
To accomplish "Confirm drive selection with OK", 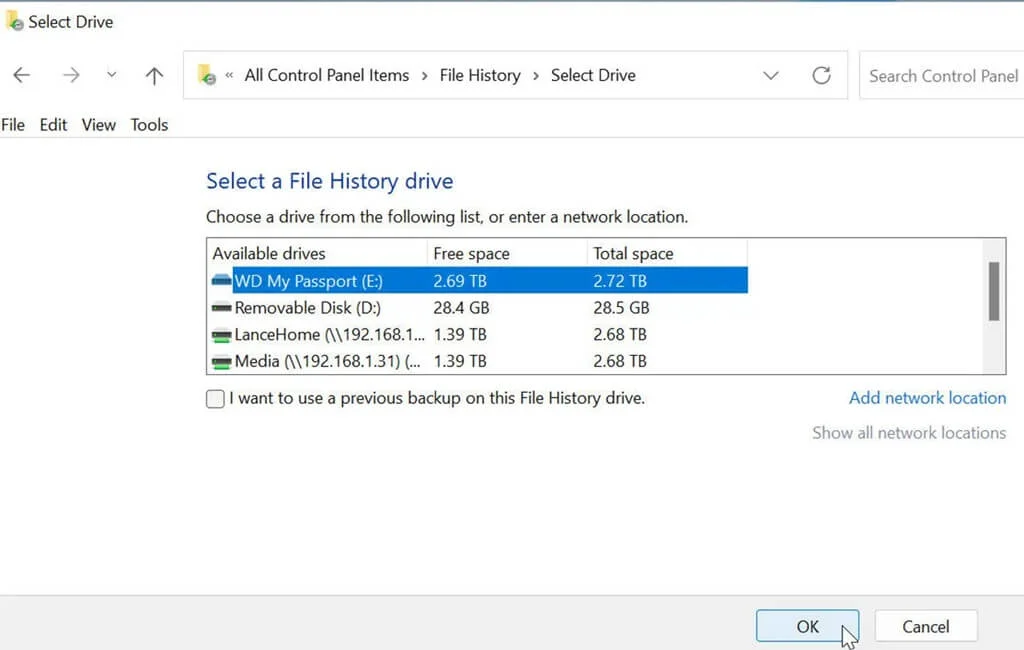I will [807, 625].
